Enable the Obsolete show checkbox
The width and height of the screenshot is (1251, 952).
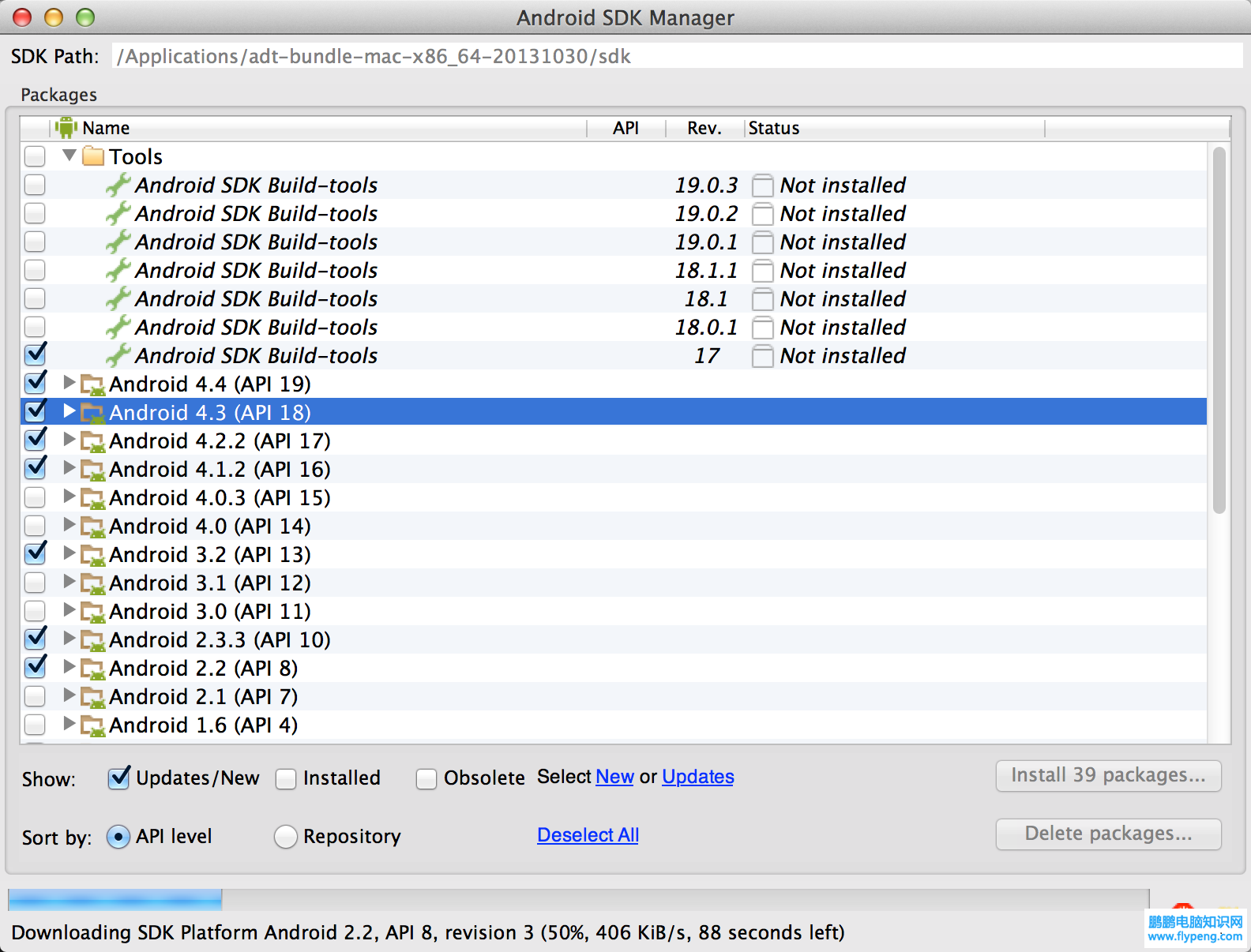pos(426,779)
